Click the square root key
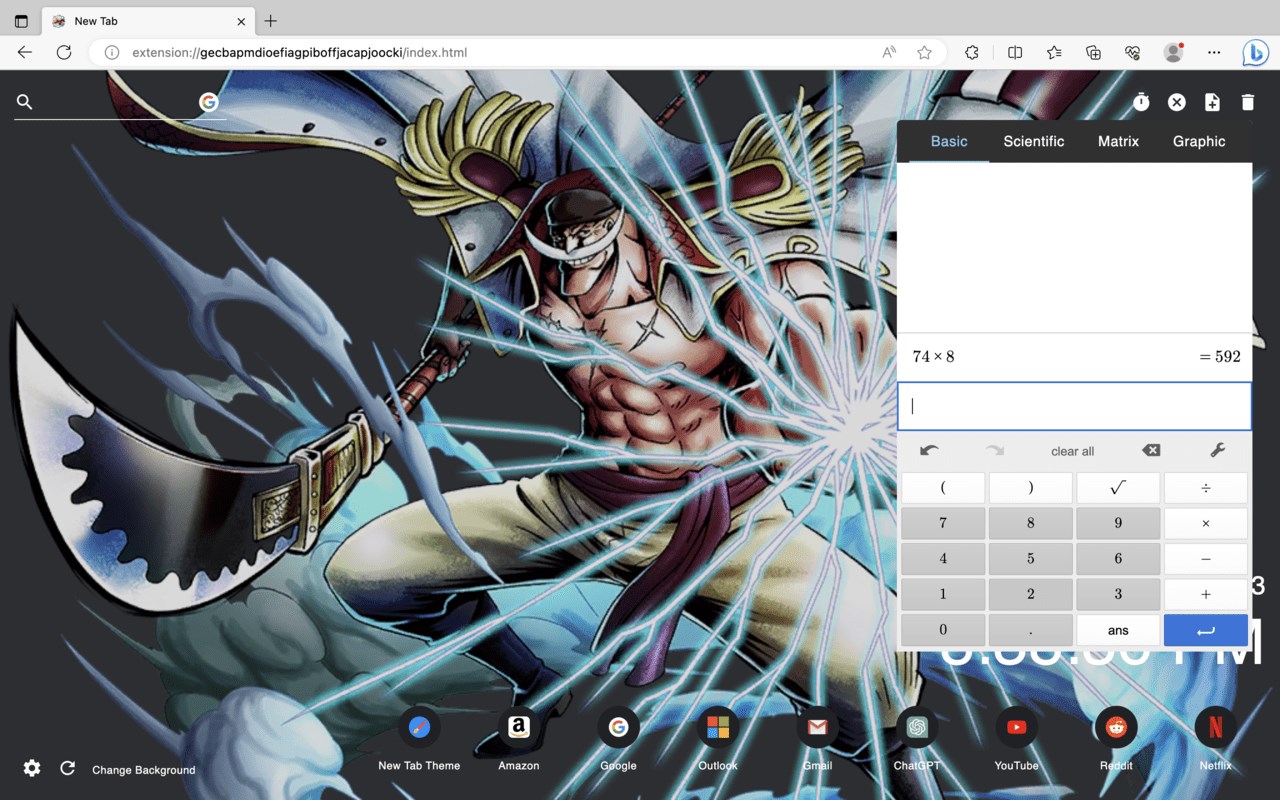Viewport: 1280px width, 800px height. coord(1118,488)
